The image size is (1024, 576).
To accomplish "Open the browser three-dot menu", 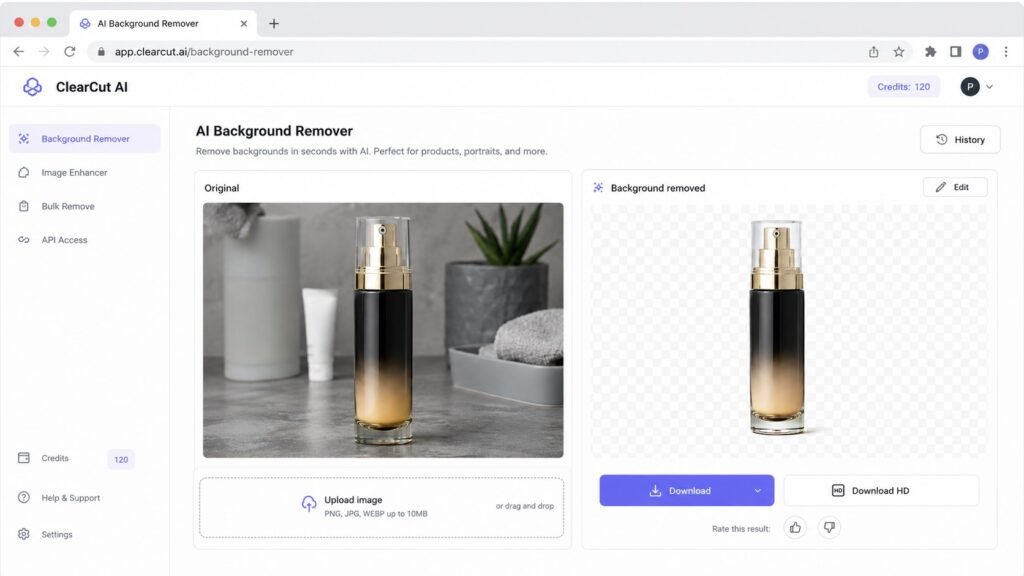I will point(1006,52).
